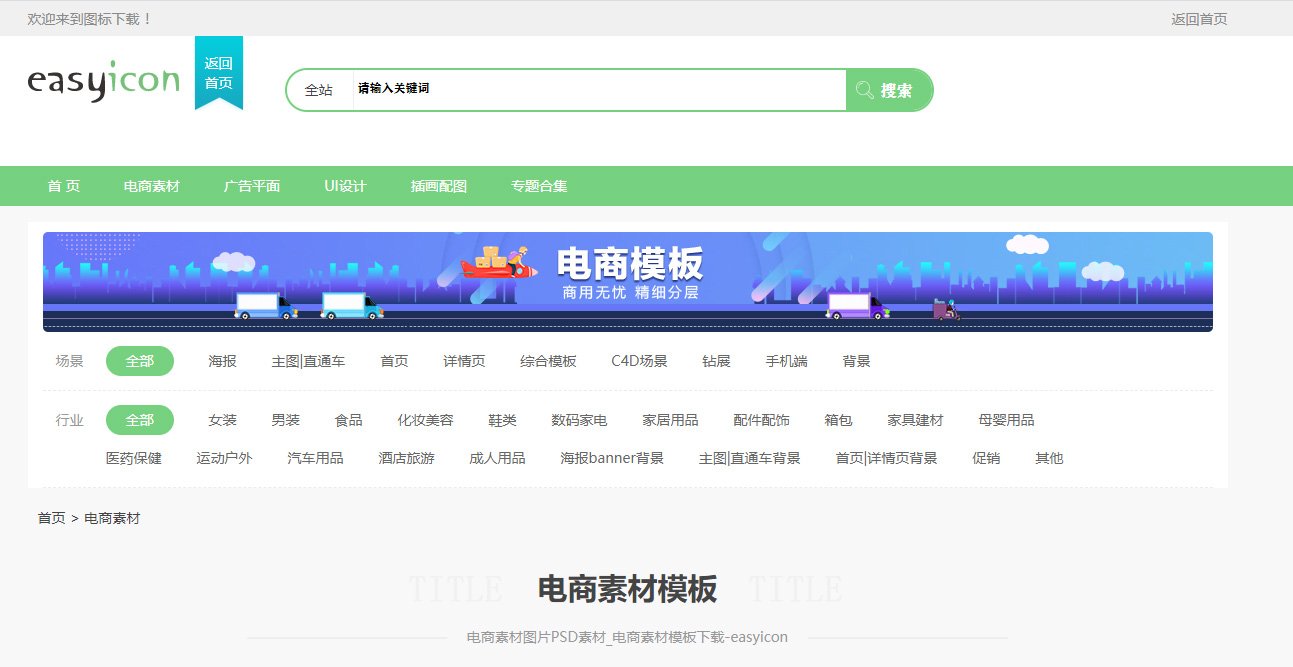
Task: Filter industry by 男装
Action: pyautogui.click(x=285, y=420)
